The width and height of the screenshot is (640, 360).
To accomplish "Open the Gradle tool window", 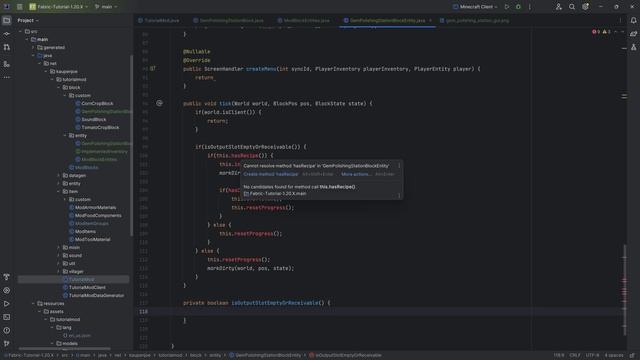I will point(633,34).
